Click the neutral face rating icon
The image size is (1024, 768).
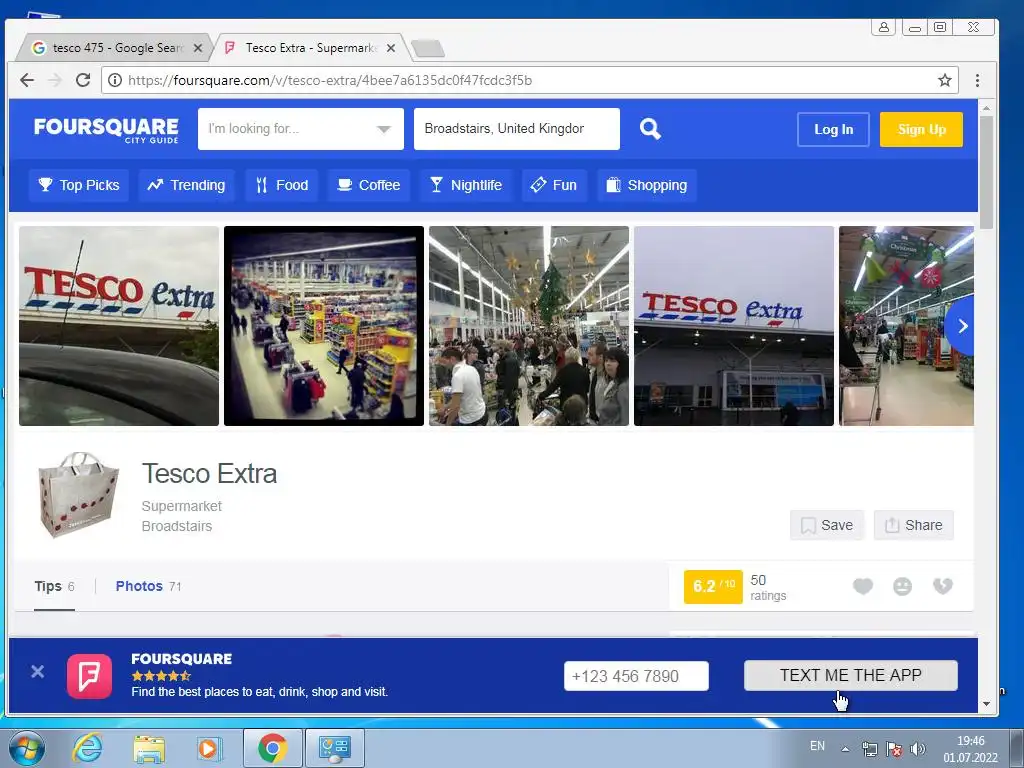(903, 586)
